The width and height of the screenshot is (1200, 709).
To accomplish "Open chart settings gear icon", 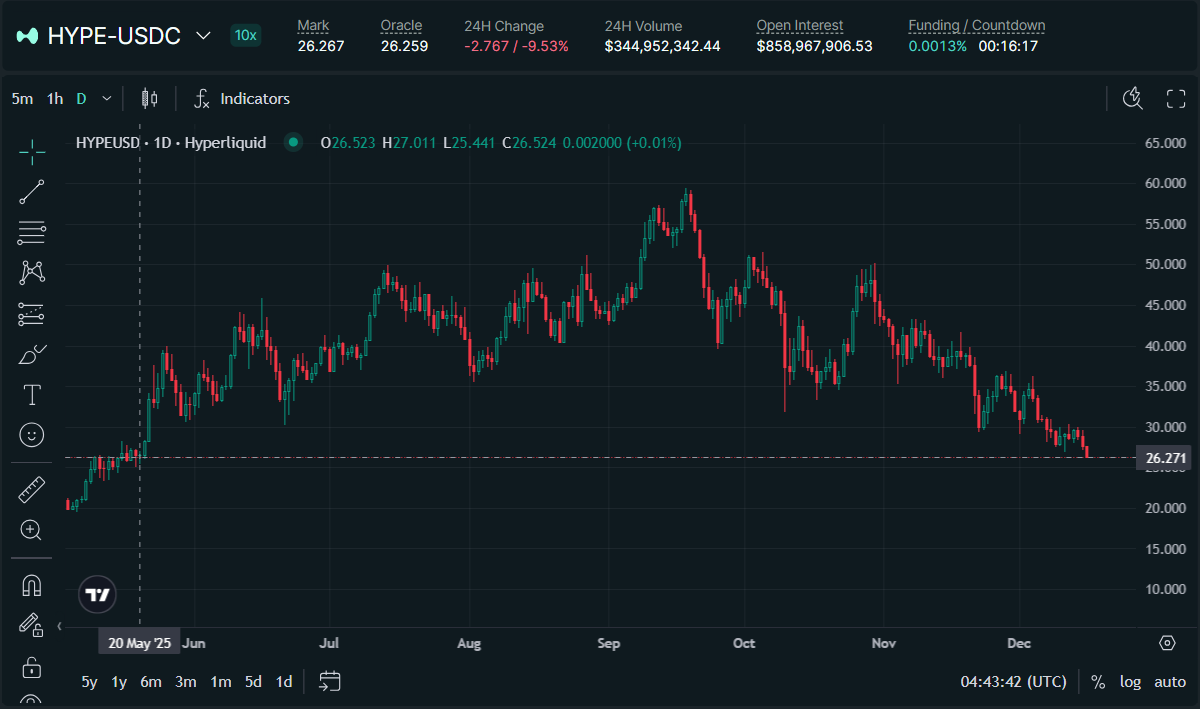I will 1167,643.
